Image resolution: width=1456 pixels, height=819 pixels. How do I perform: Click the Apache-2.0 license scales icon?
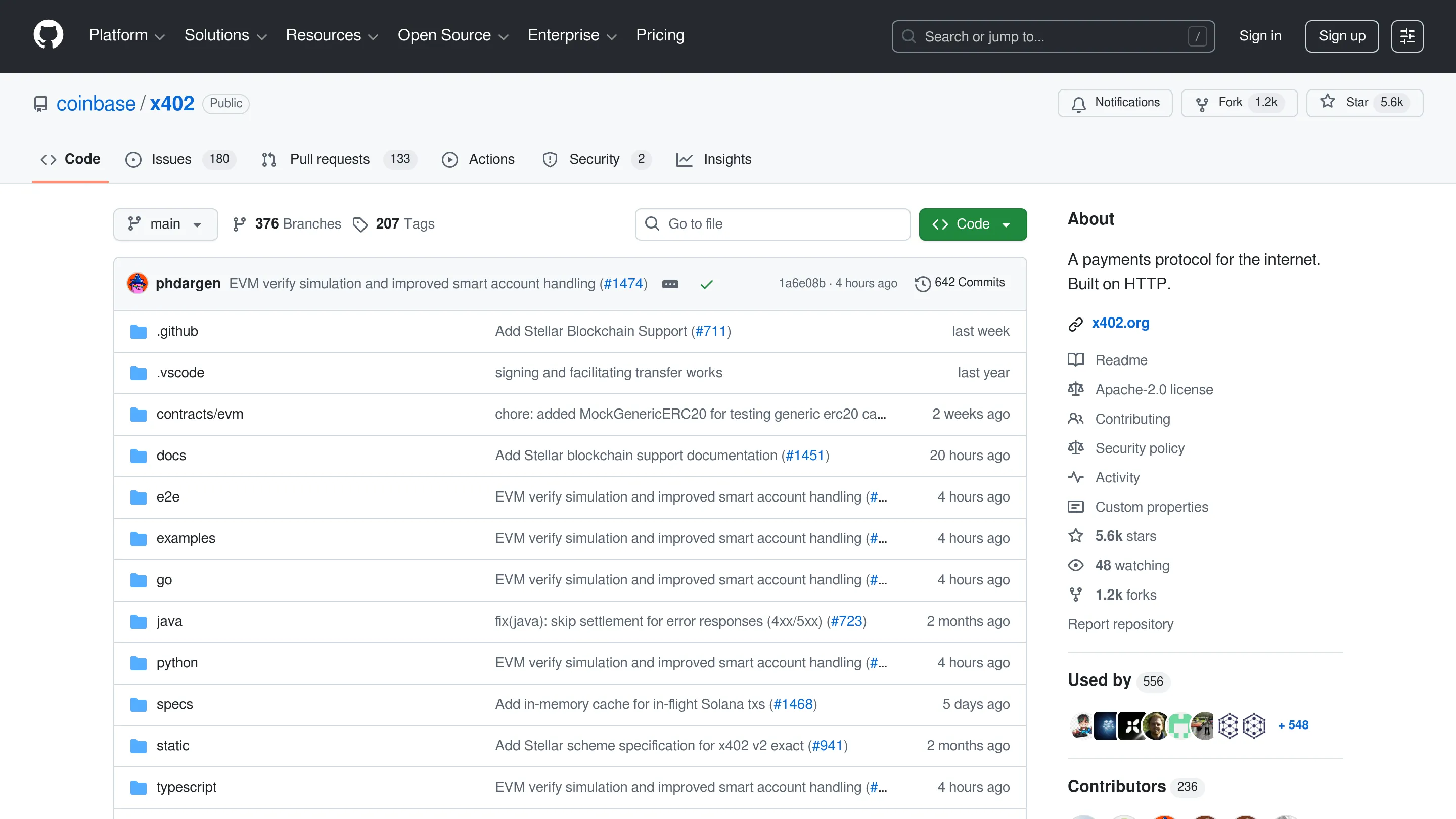pyautogui.click(x=1076, y=389)
